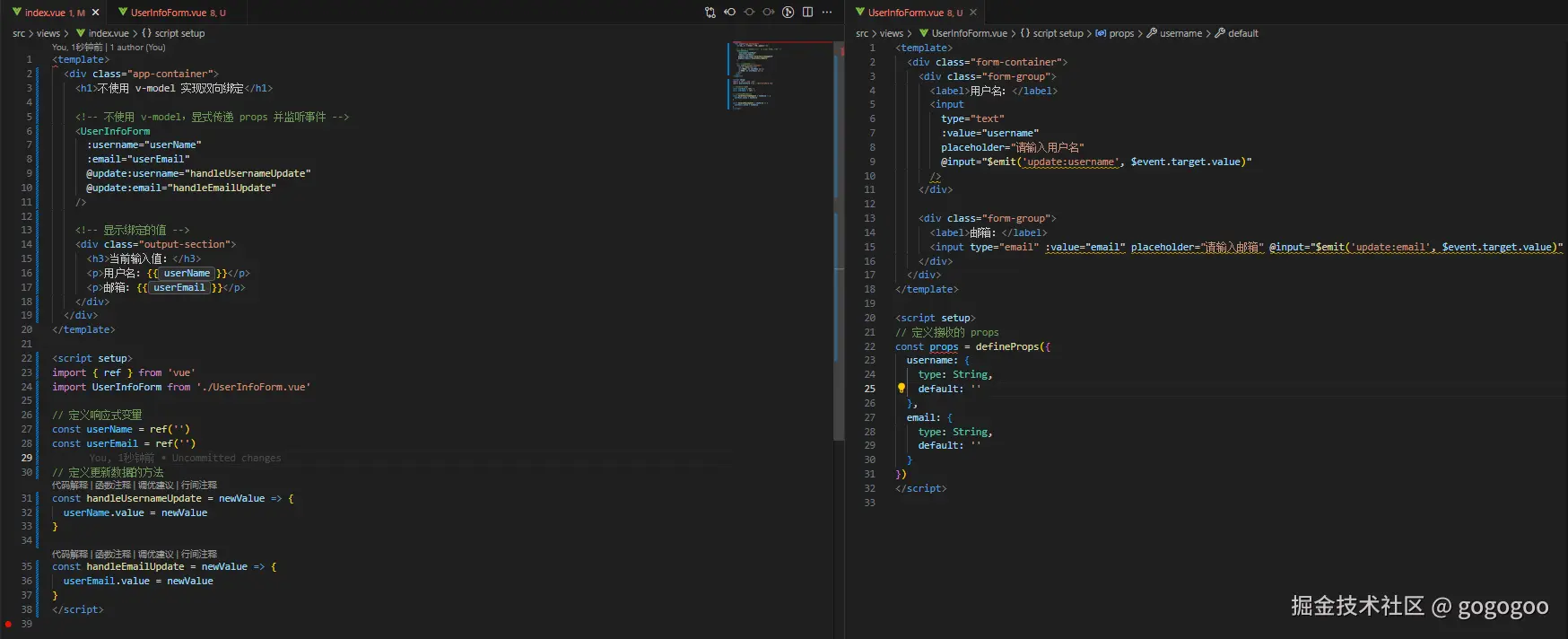Select the index.vue editor tab
Screen dimensions: 1568x639
point(45,13)
